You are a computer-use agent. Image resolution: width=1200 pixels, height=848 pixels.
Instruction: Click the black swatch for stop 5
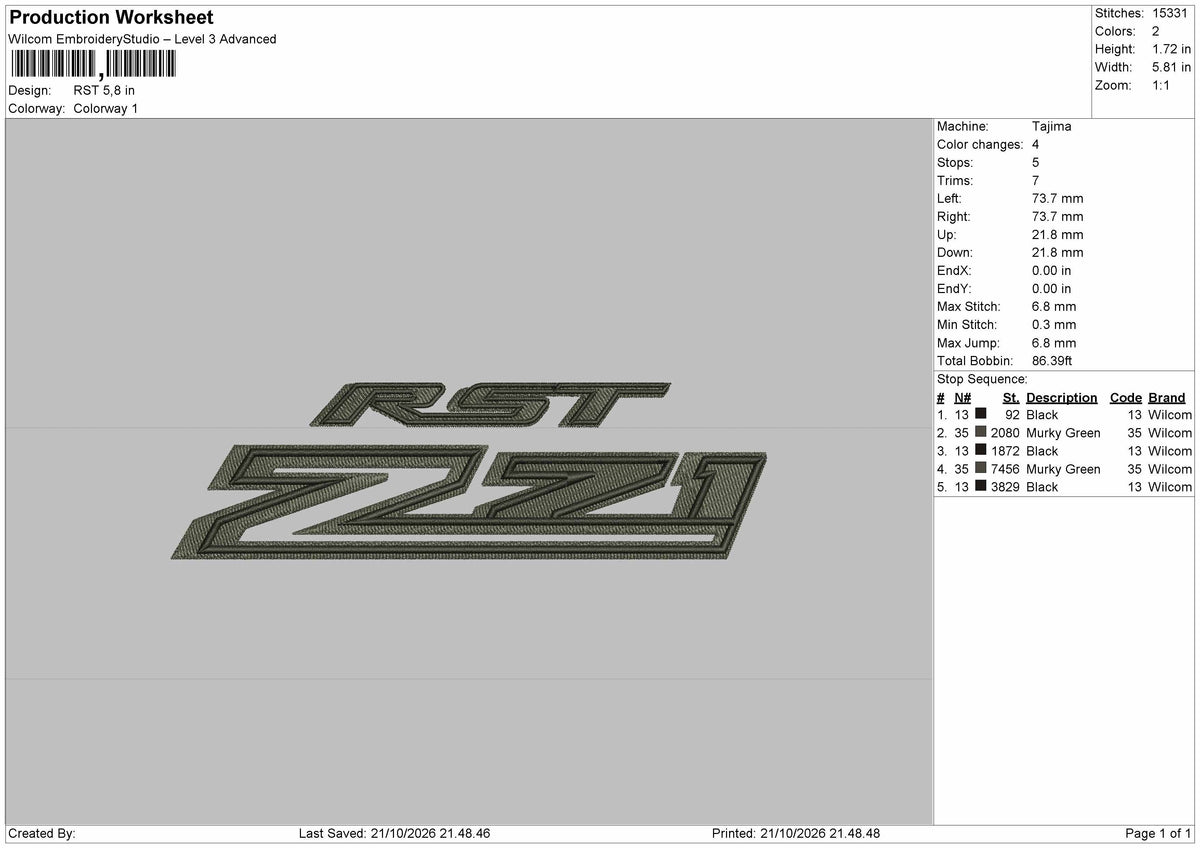click(x=981, y=487)
